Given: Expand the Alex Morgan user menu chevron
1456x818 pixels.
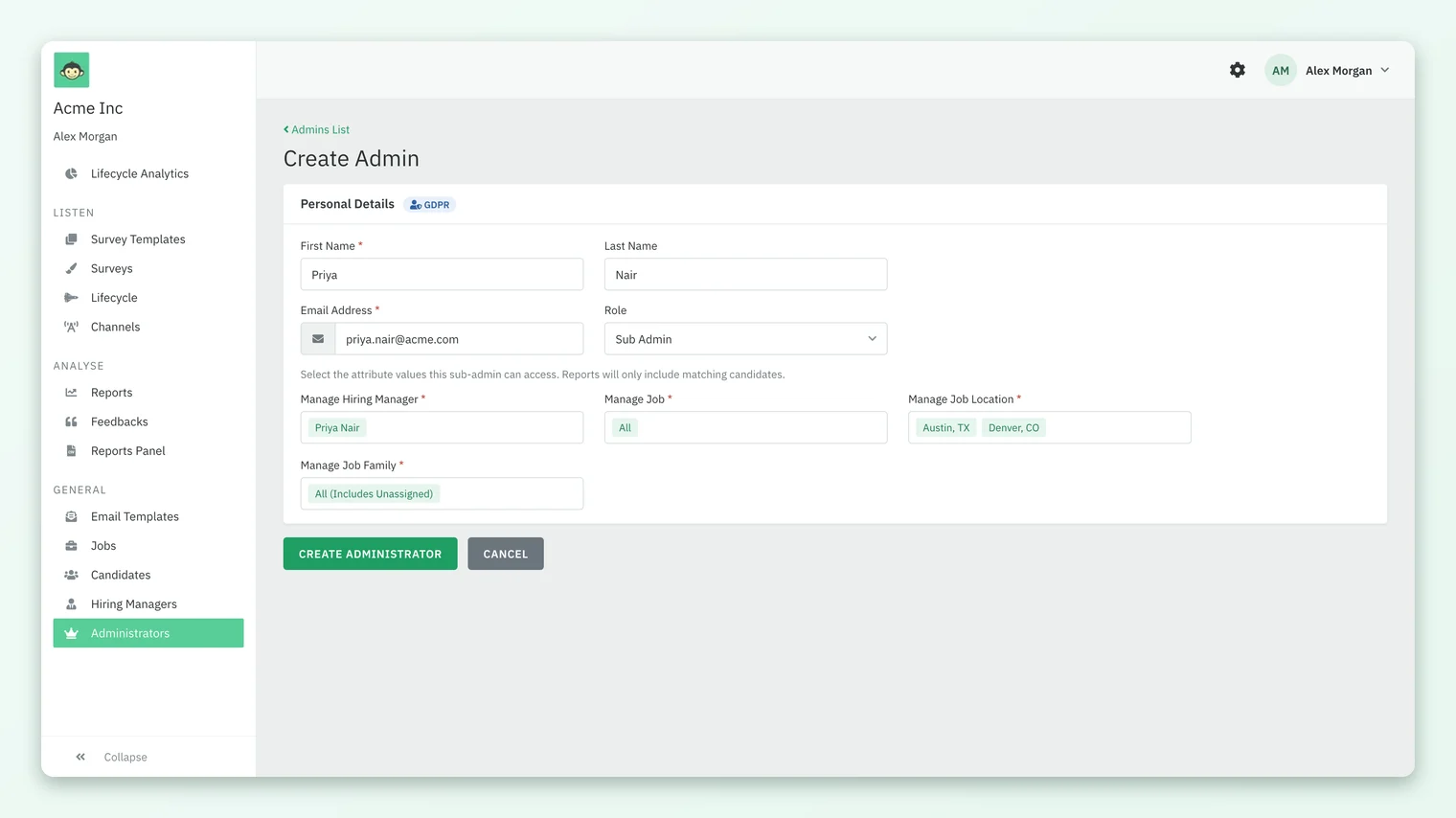Looking at the screenshot, I should (x=1385, y=70).
